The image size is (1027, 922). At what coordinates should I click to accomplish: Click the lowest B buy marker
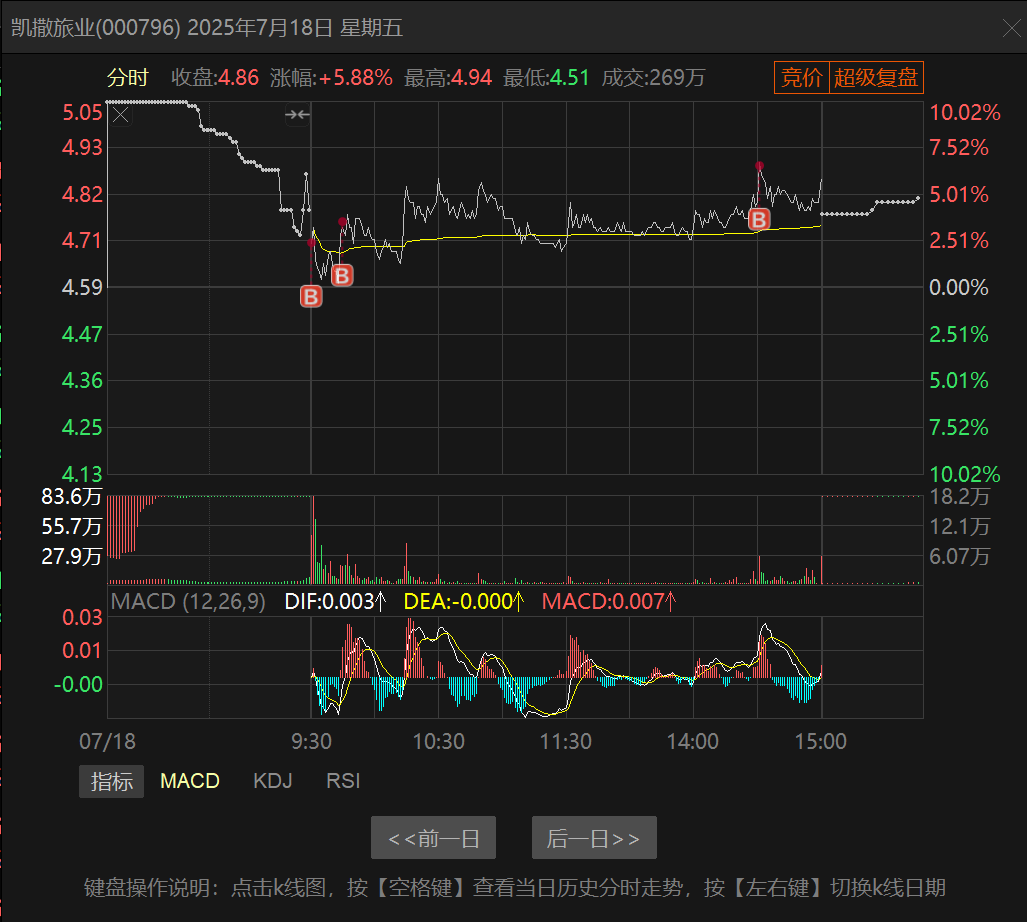tap(311, 297)
